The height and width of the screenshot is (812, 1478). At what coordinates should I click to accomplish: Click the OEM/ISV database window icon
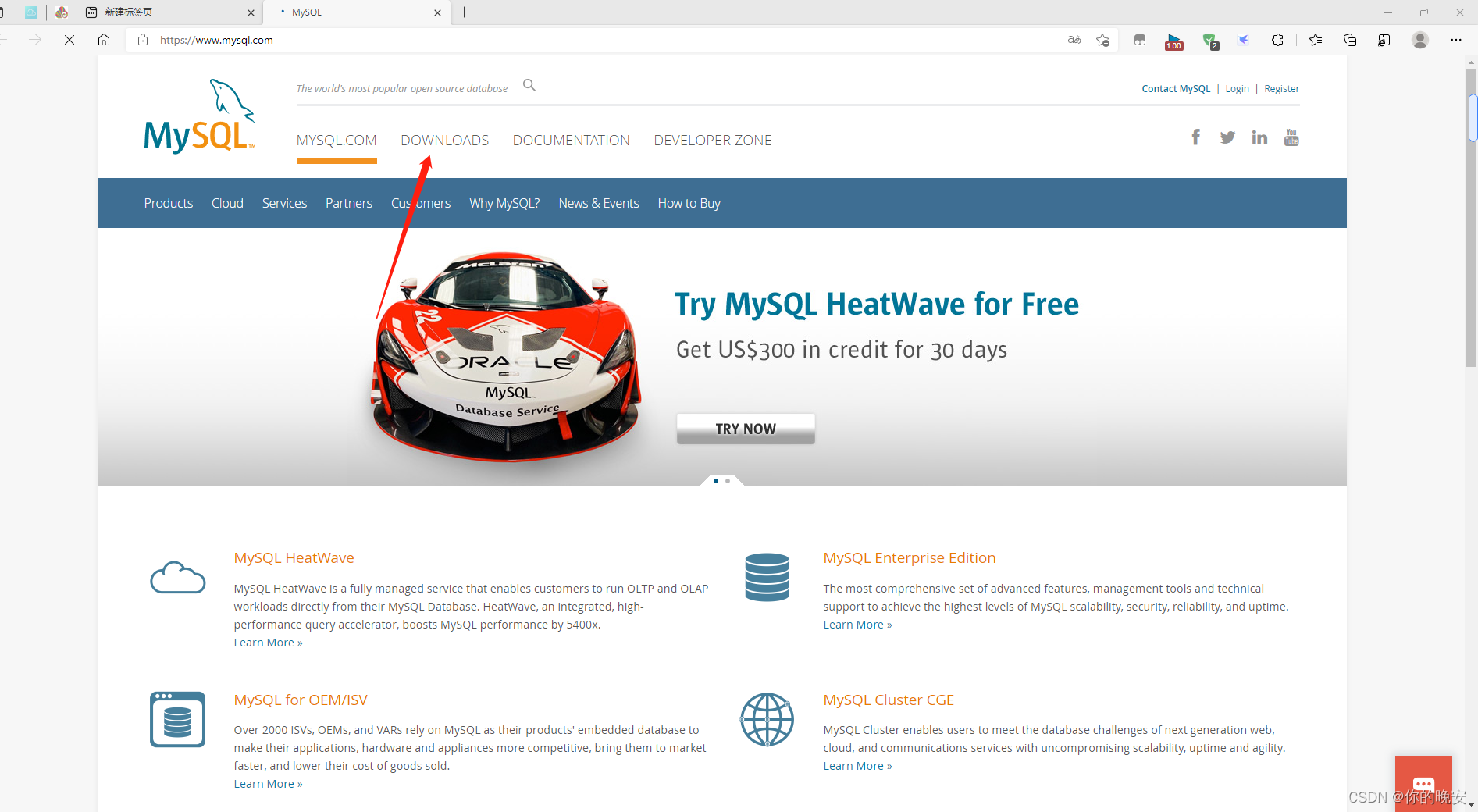(x=178, y=719)
